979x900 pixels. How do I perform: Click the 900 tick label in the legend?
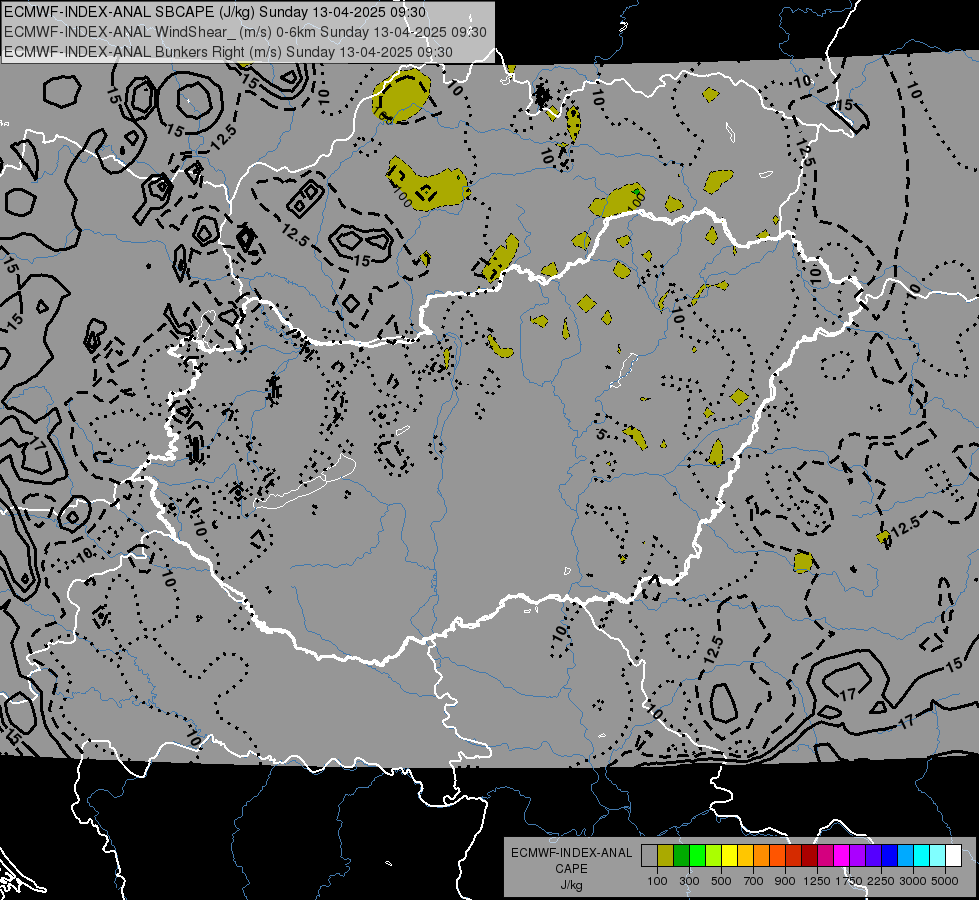click(785, 881)
